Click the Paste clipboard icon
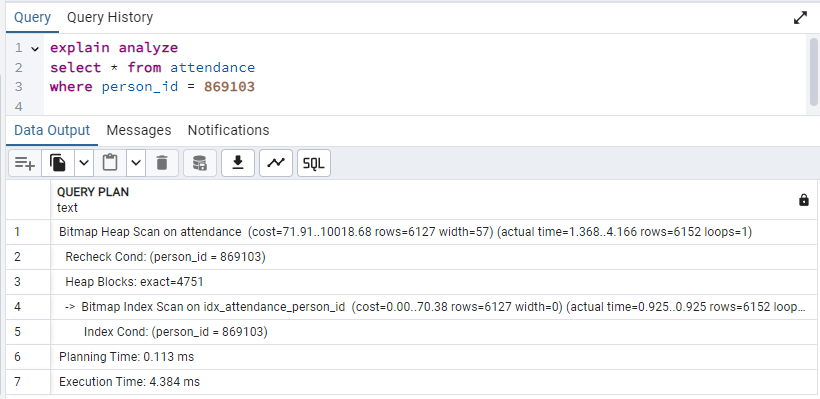The image size is (820, 399). (110, 163)
